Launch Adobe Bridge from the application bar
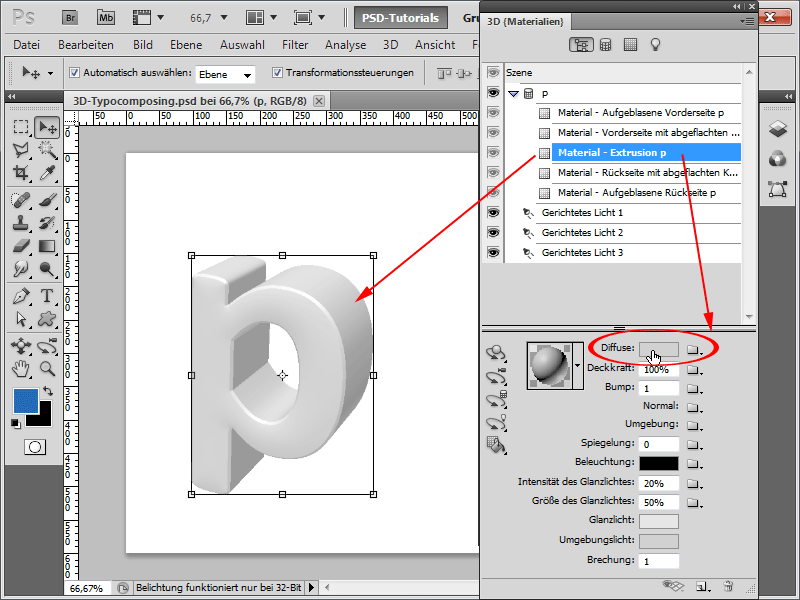 (x=70, y=18)
